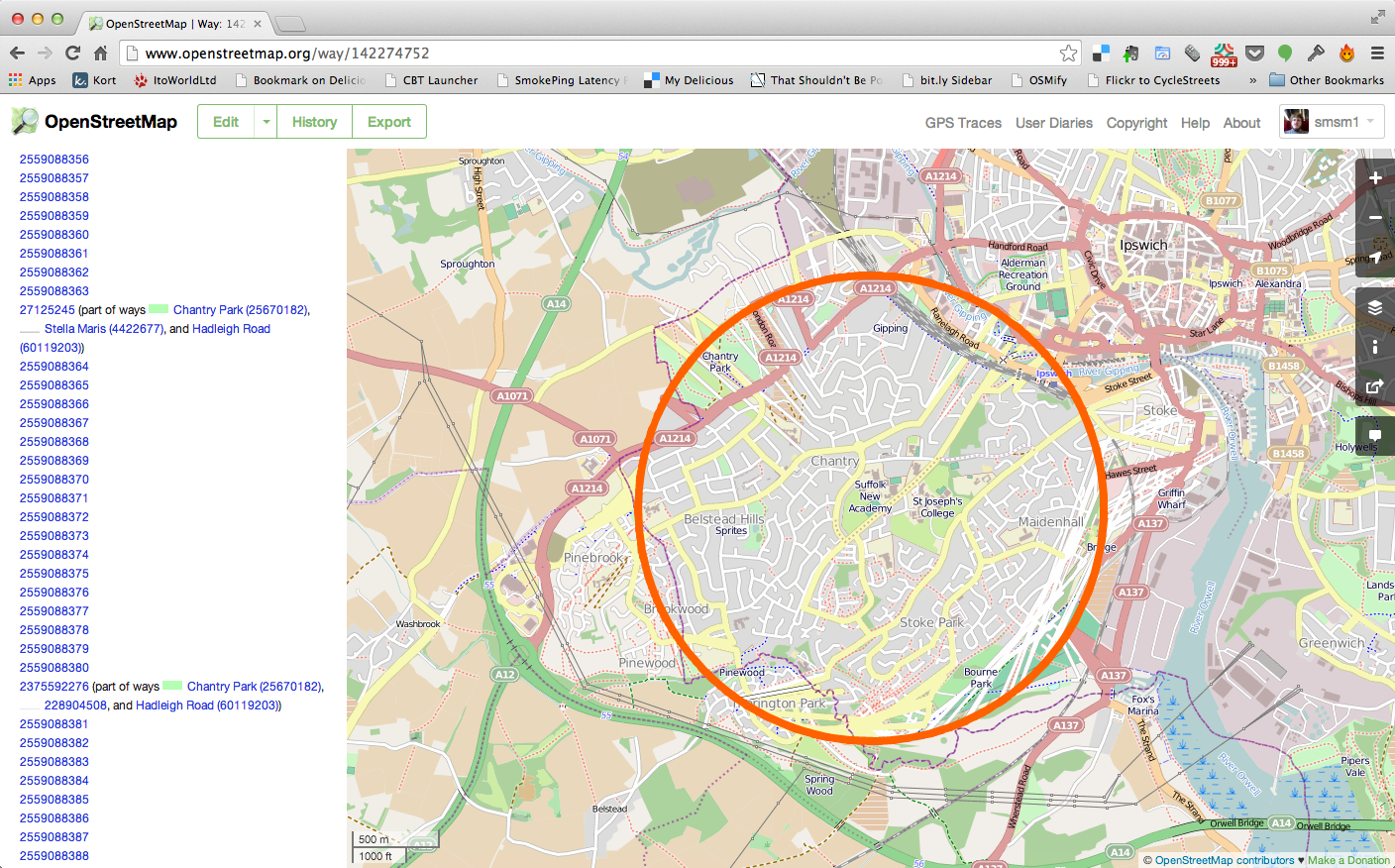Open the key password extension
The width and height of the screenshot is (1395, 868).
pos(1316,53)
